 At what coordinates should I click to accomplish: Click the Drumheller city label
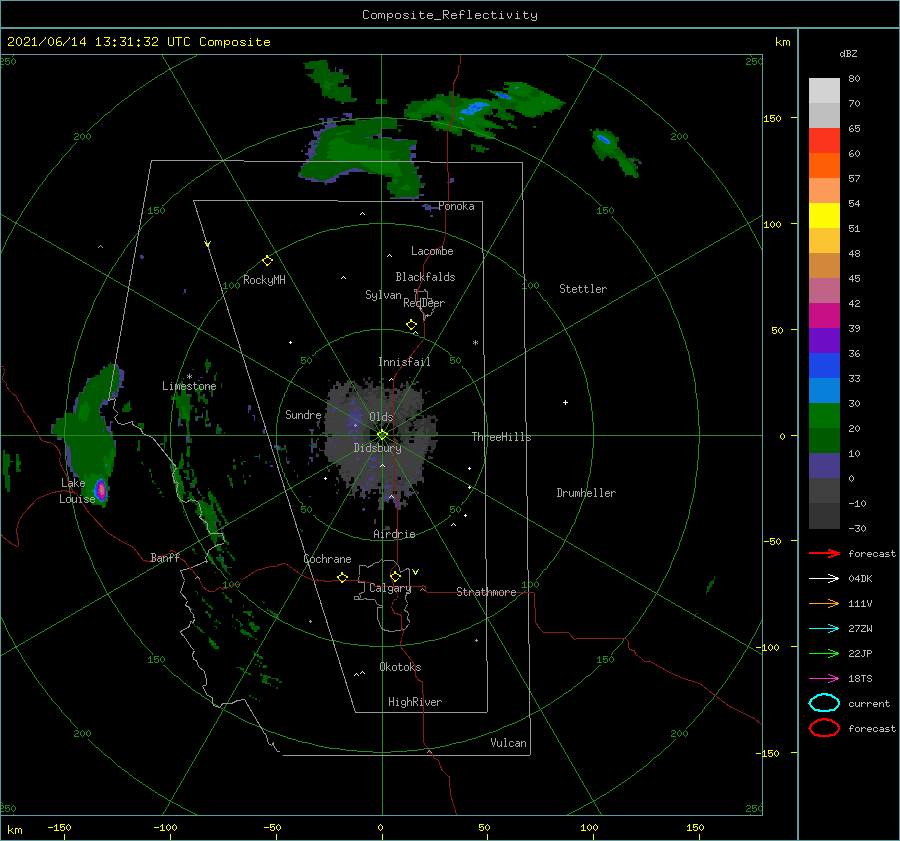pyautogui.click(x=586, y=493)
